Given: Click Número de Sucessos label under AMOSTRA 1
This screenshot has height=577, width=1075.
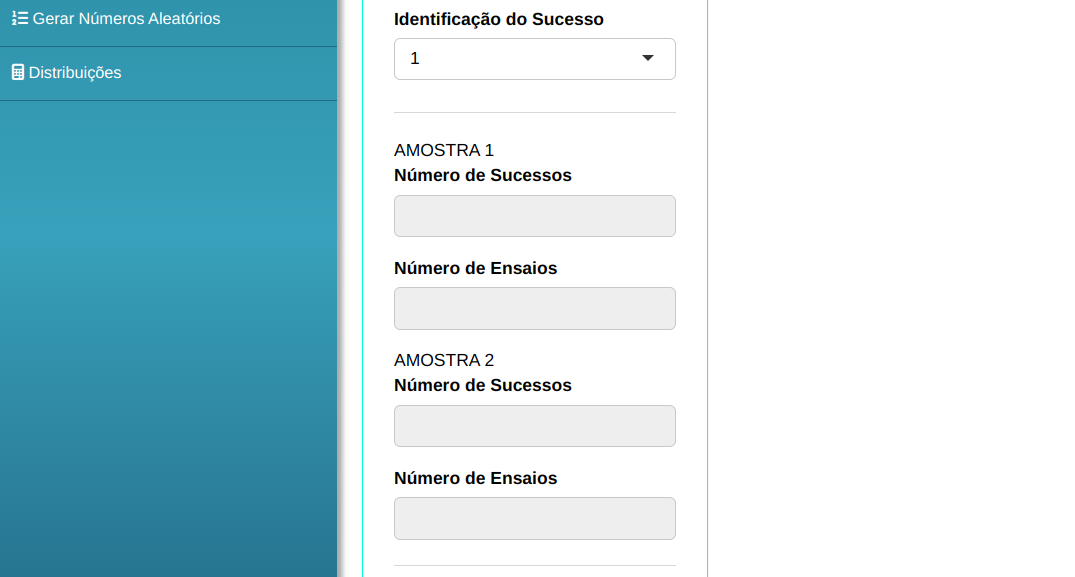Looking at the screenshot, I should pyautogui.click(x=482, y=176).
